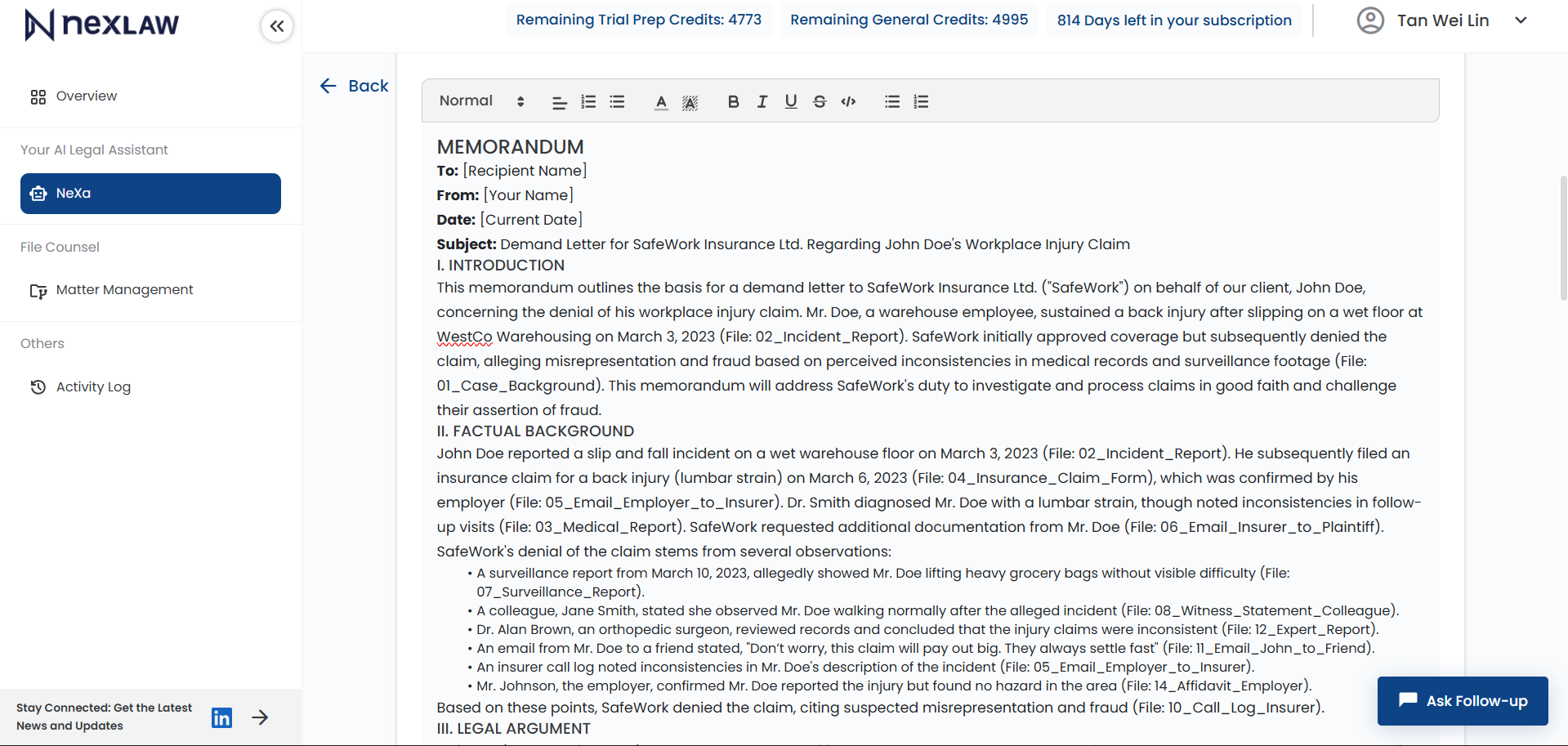The width and height of the screenshot is (1568, 746).
Task: Apply strikethrough formatting
Action: tap(819, 101)
